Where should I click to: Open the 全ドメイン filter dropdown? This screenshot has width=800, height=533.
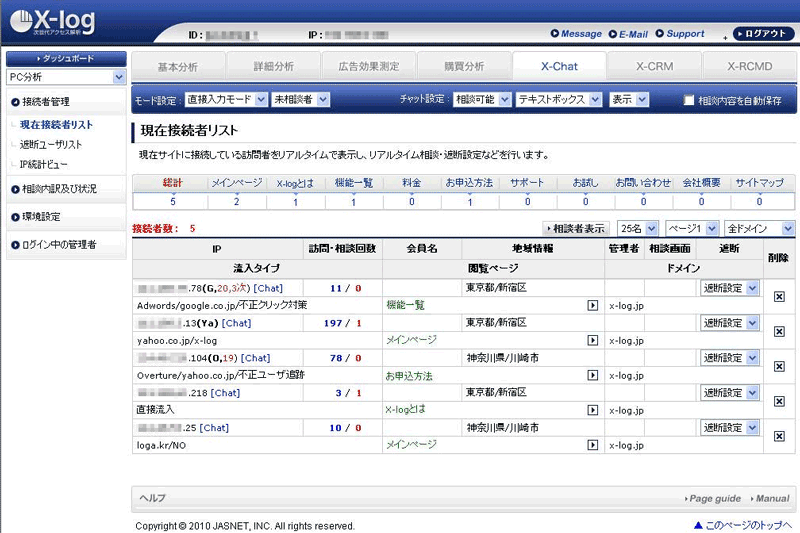[x=760, y=228]
